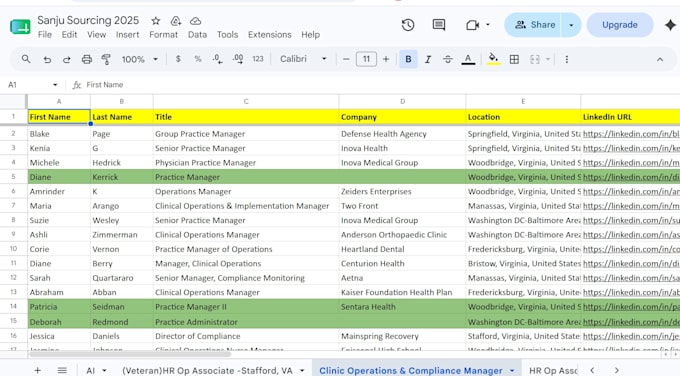680x376 pixels.
Task: Expand the name box dropdown arrow
Action: point(55,85)
